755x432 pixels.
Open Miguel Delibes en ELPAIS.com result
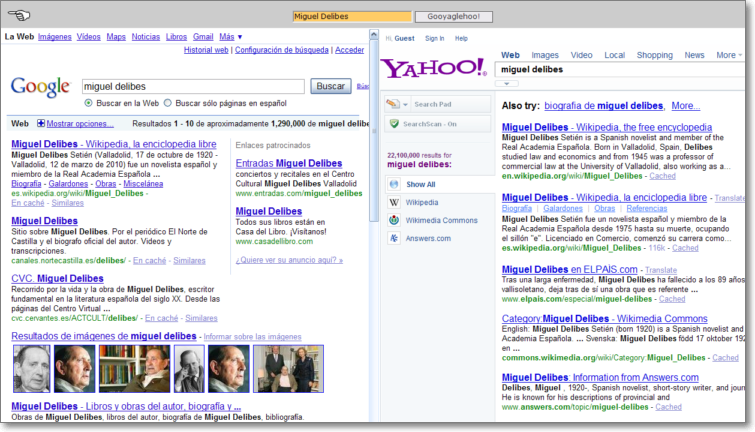[570, 269]
